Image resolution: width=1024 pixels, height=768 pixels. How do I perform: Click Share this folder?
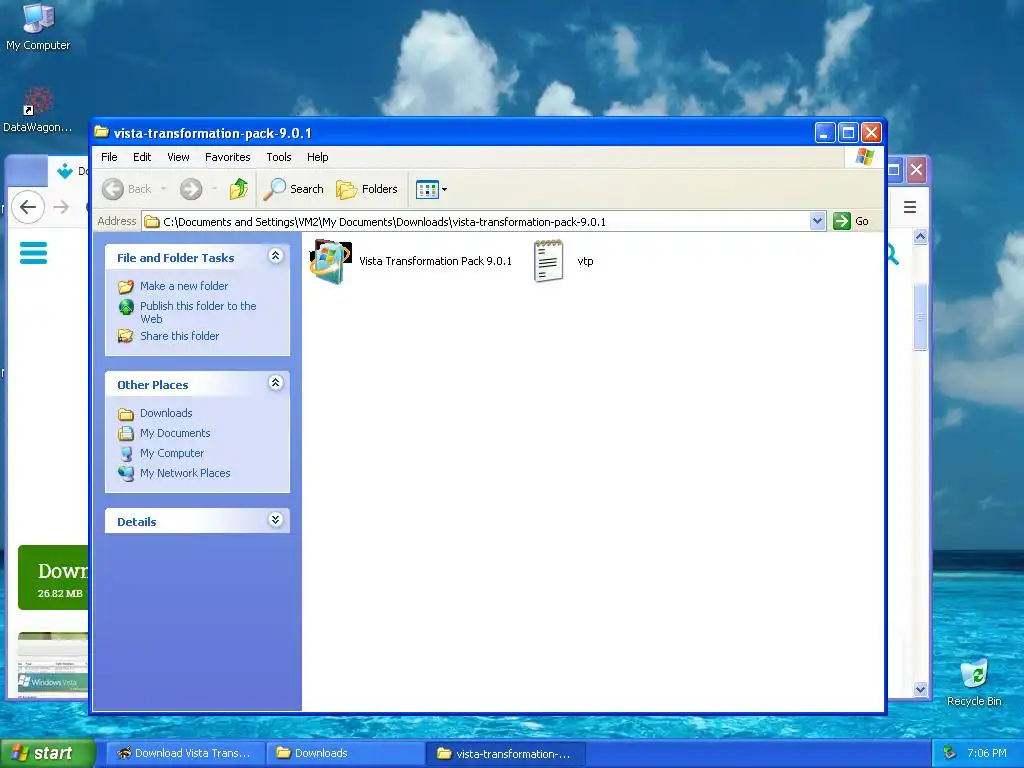coord(180,336)
